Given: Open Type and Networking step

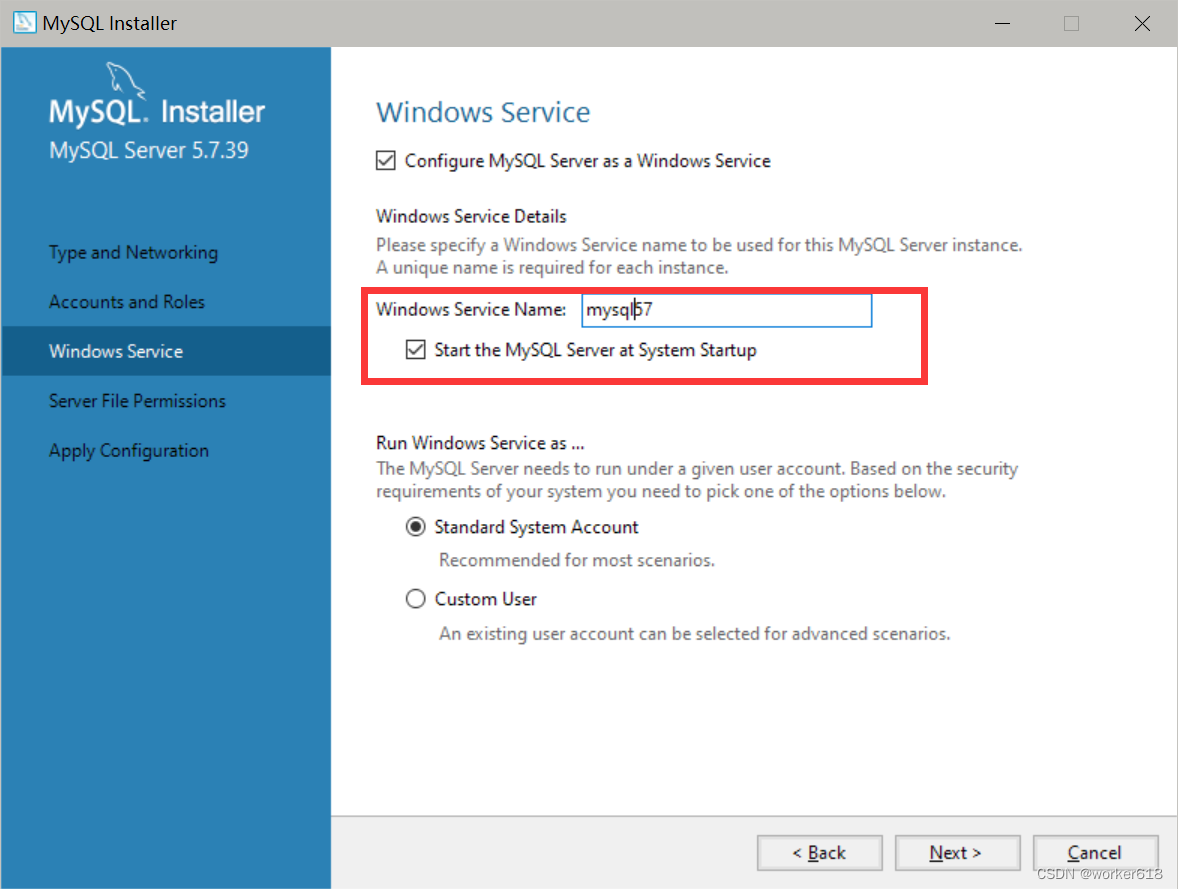Looking at the screenshot, I should 134,252.
